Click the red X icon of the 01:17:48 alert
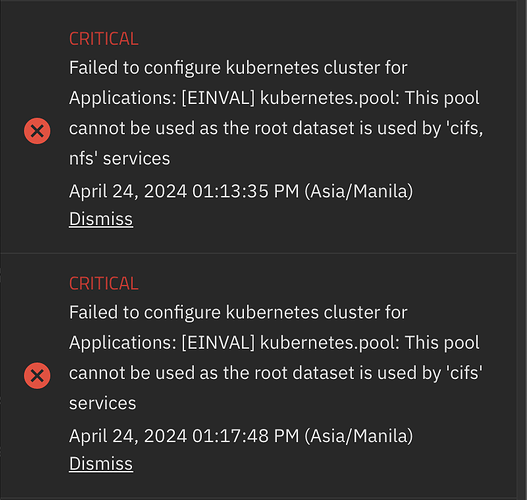Screen dimensions: 527x500 [x=37, y=375]
